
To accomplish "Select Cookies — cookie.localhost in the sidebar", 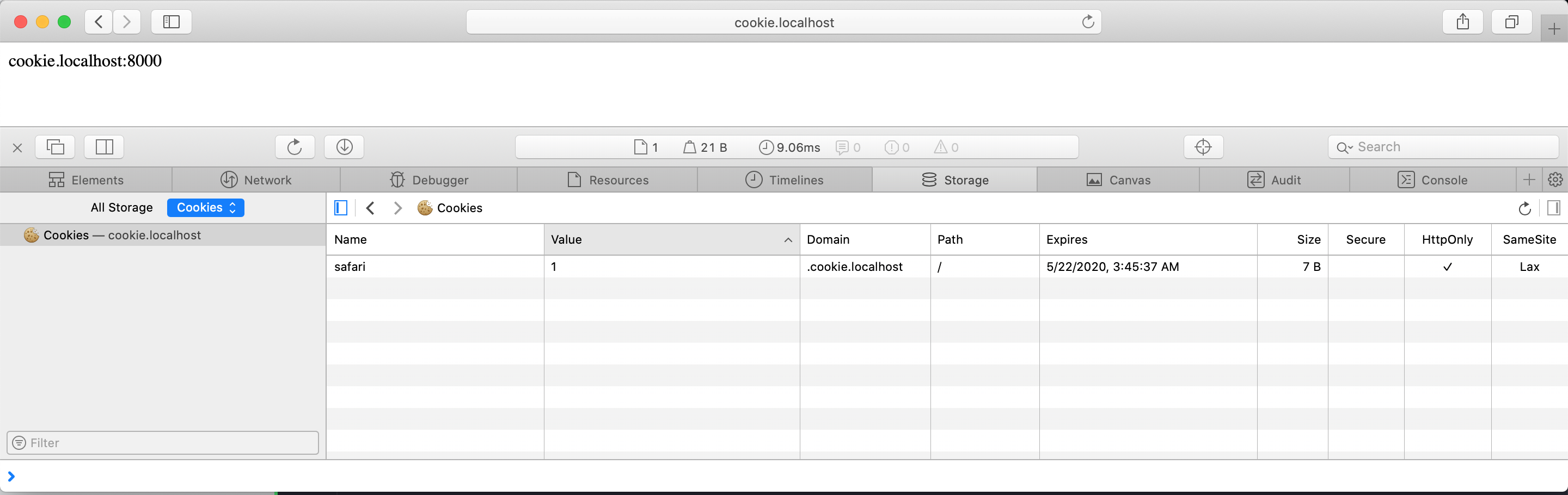I will pyautogui.click(x=121, y=235).
